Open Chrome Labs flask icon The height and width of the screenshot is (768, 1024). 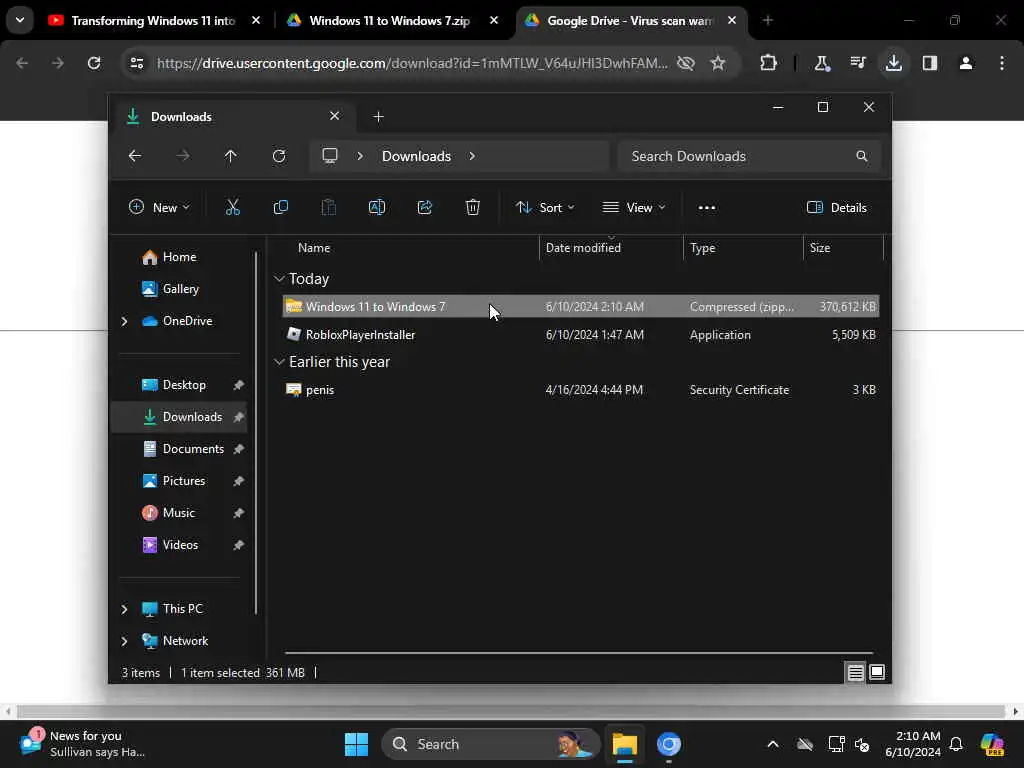point(822,63)
